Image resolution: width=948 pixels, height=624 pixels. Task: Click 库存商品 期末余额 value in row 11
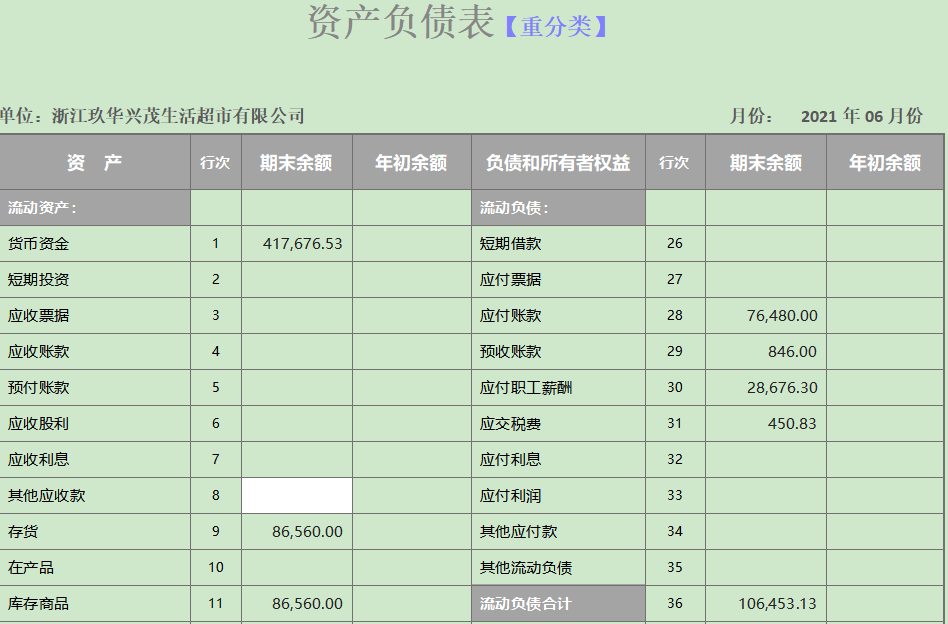(307, 603)
